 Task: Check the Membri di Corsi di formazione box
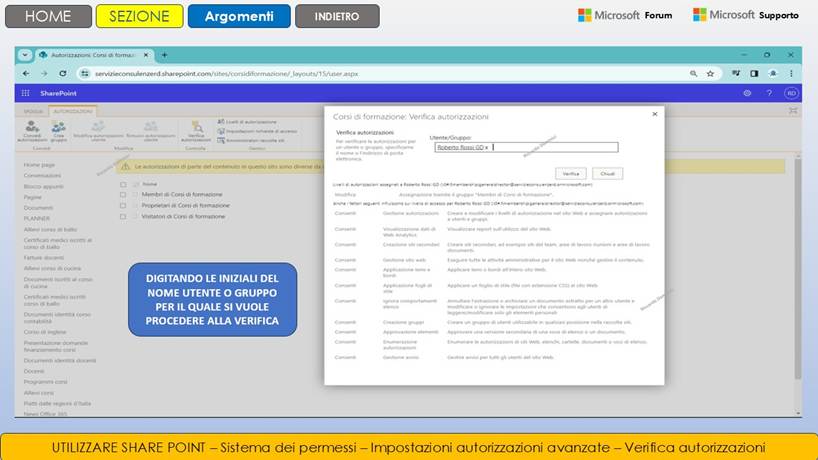pyautogui.click(x=123, y=195)
